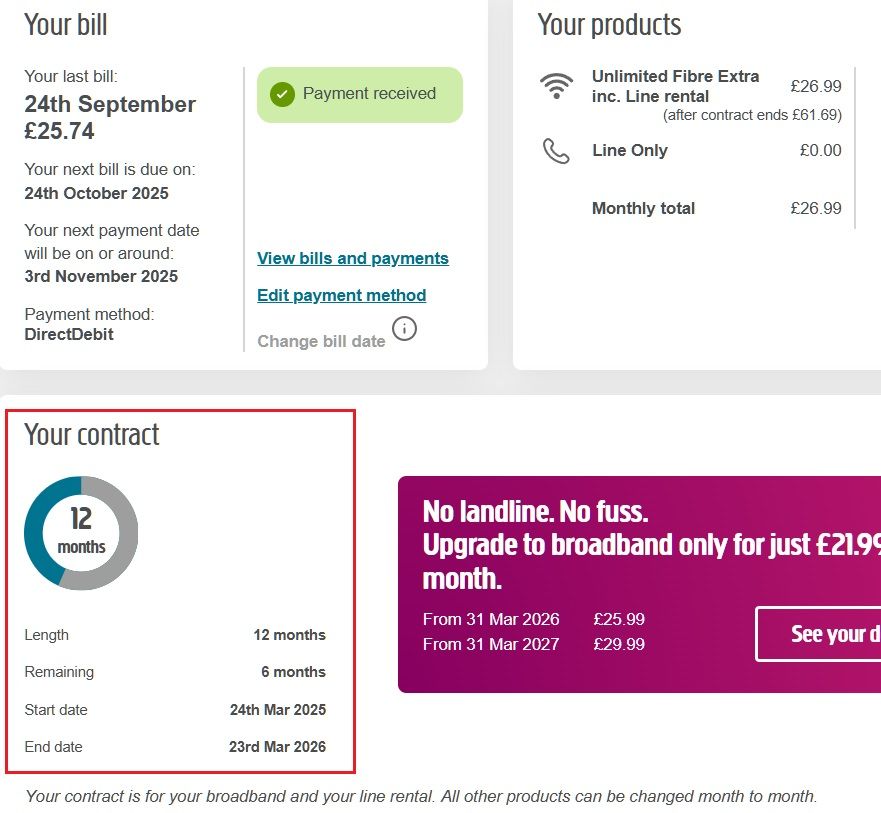Click the info icon next to Change bill date
This screenshot has height=813, width=881.
pyautogui.click(x=404, y=328)
